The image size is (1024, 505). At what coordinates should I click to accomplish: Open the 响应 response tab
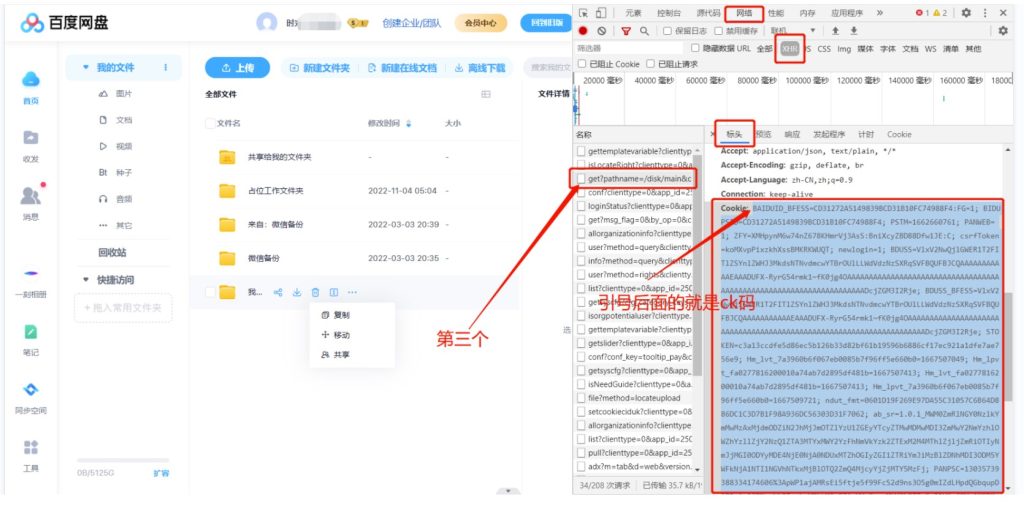pyautogui.click(x=792, y=134)
